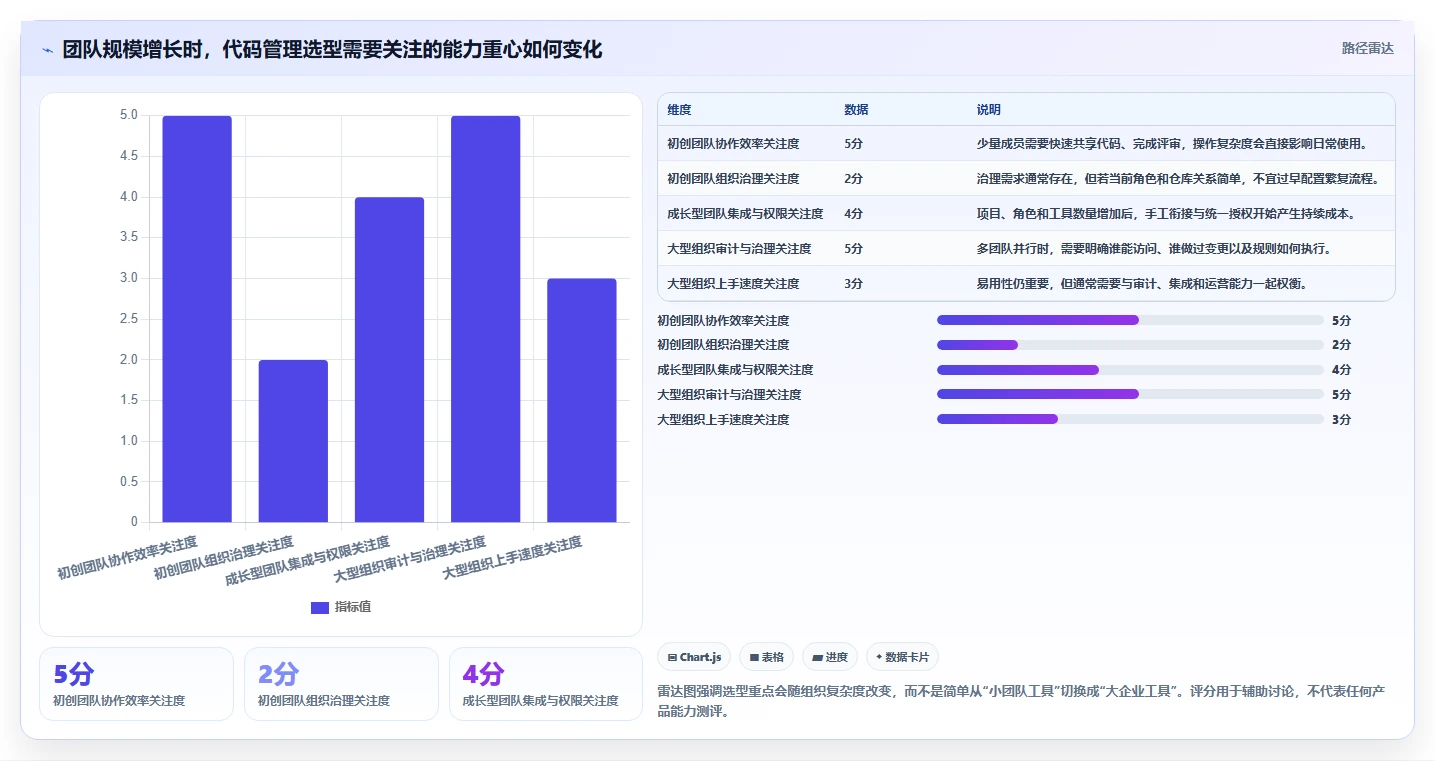Click x-axis label 大型组织上手速度关注度
Screen dimensions: 1435x761
pos(512,559)
